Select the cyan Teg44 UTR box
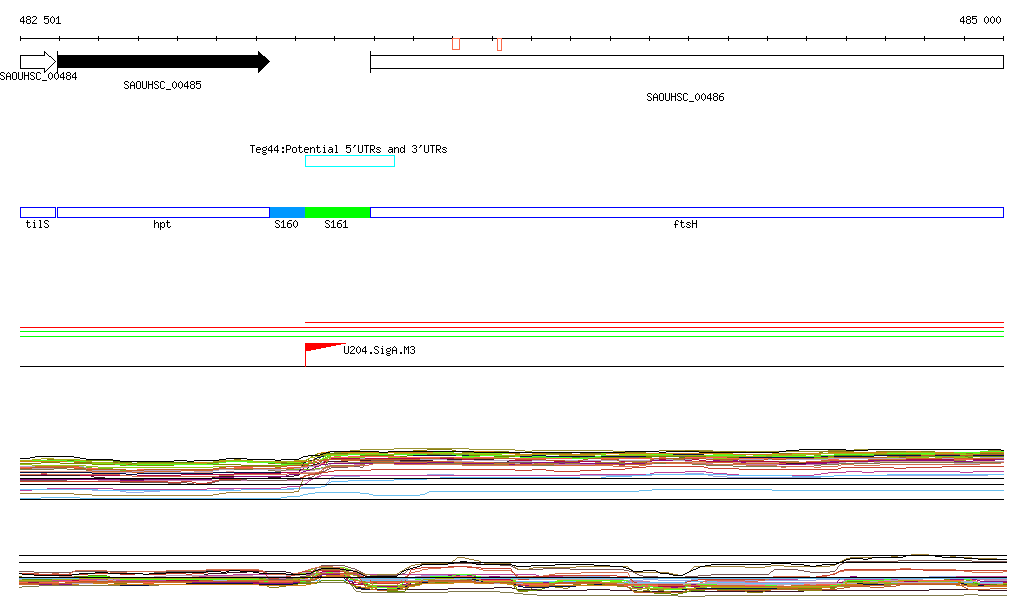The image size is (1024, 611). pyautogui.click(x=350, y=161)
